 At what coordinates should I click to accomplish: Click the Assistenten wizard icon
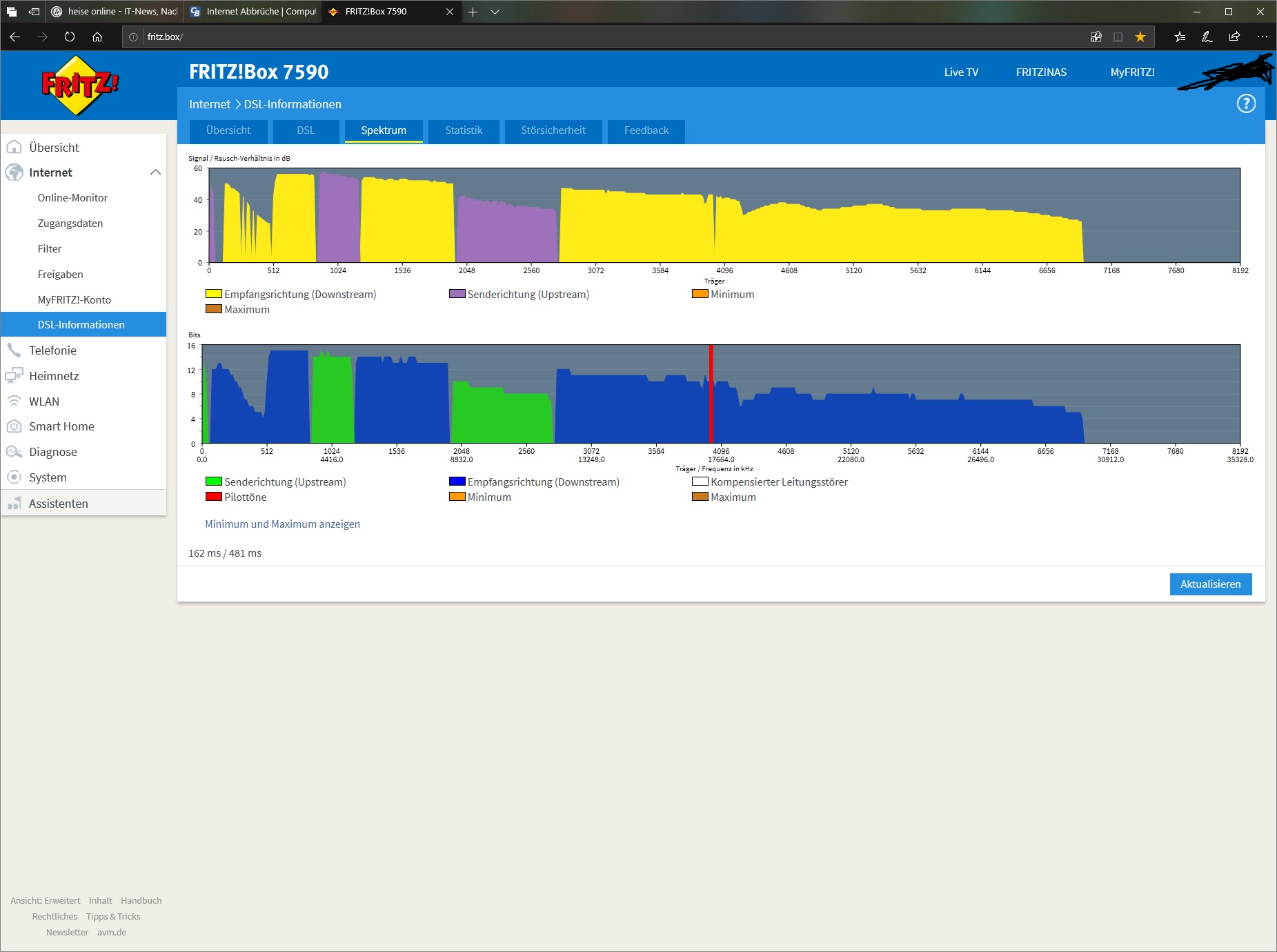tap(14, 504)
